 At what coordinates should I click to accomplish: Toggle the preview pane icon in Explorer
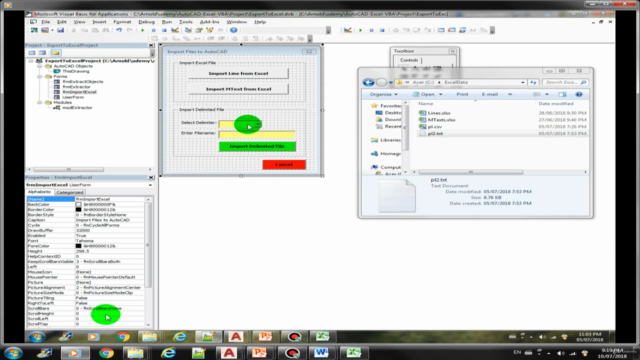(x=562, y=94)
